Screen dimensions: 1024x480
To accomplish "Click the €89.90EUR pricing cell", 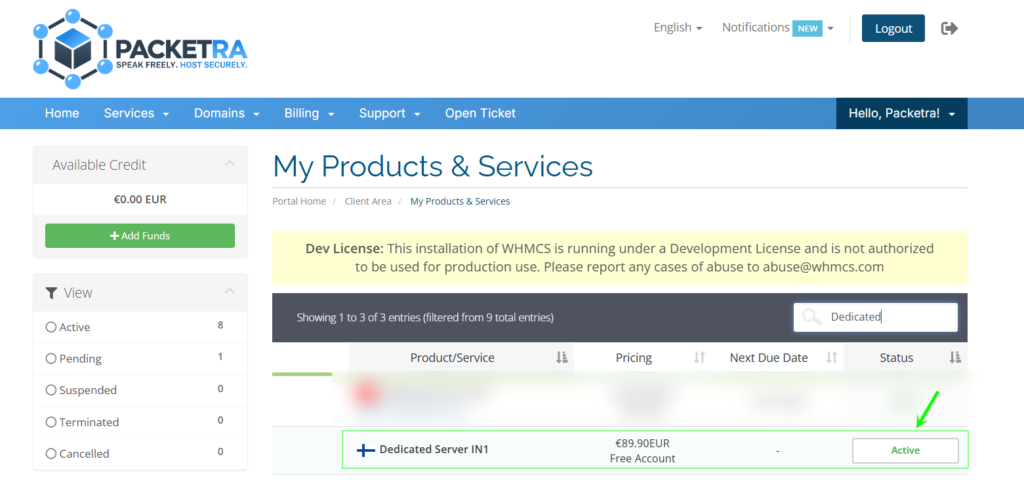I will click(x=643, y=443).
